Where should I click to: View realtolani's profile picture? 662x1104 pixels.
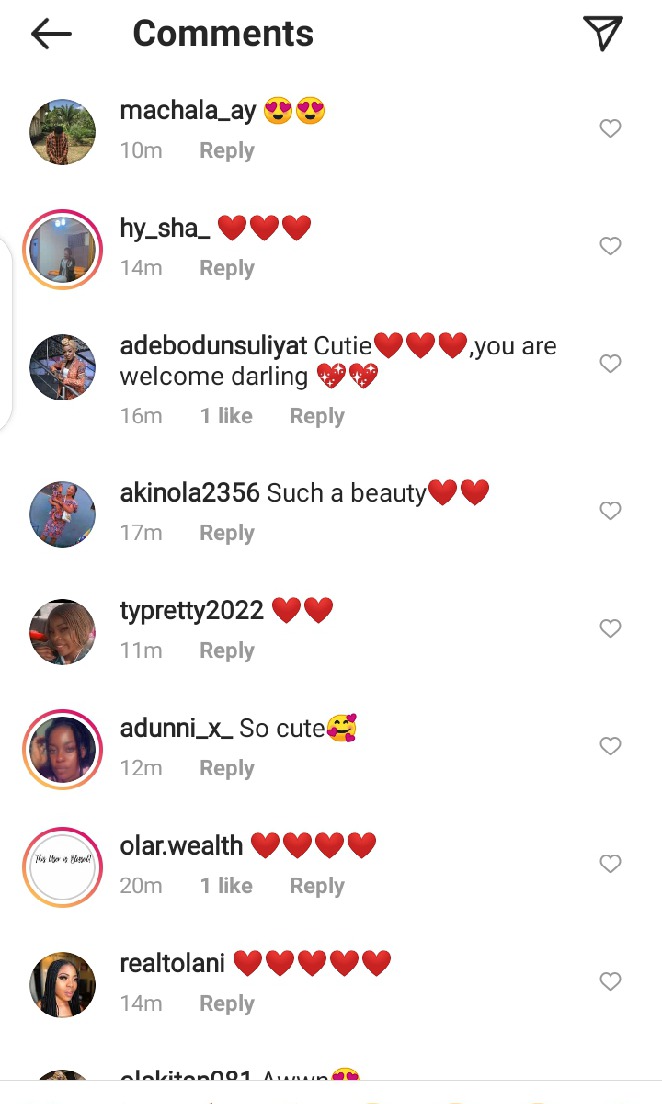(x=63, y=984)
